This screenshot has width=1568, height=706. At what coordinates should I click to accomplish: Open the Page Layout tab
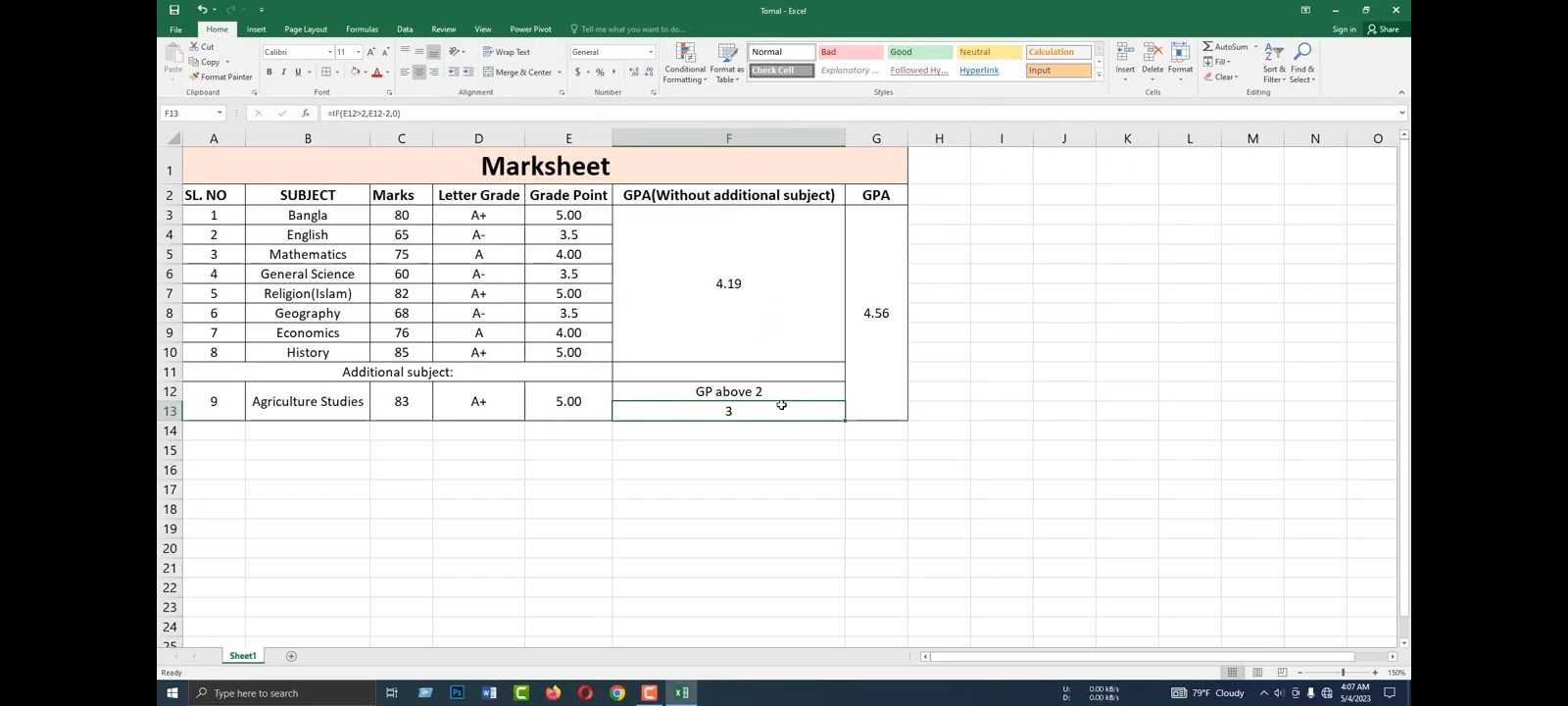(306, 29)
